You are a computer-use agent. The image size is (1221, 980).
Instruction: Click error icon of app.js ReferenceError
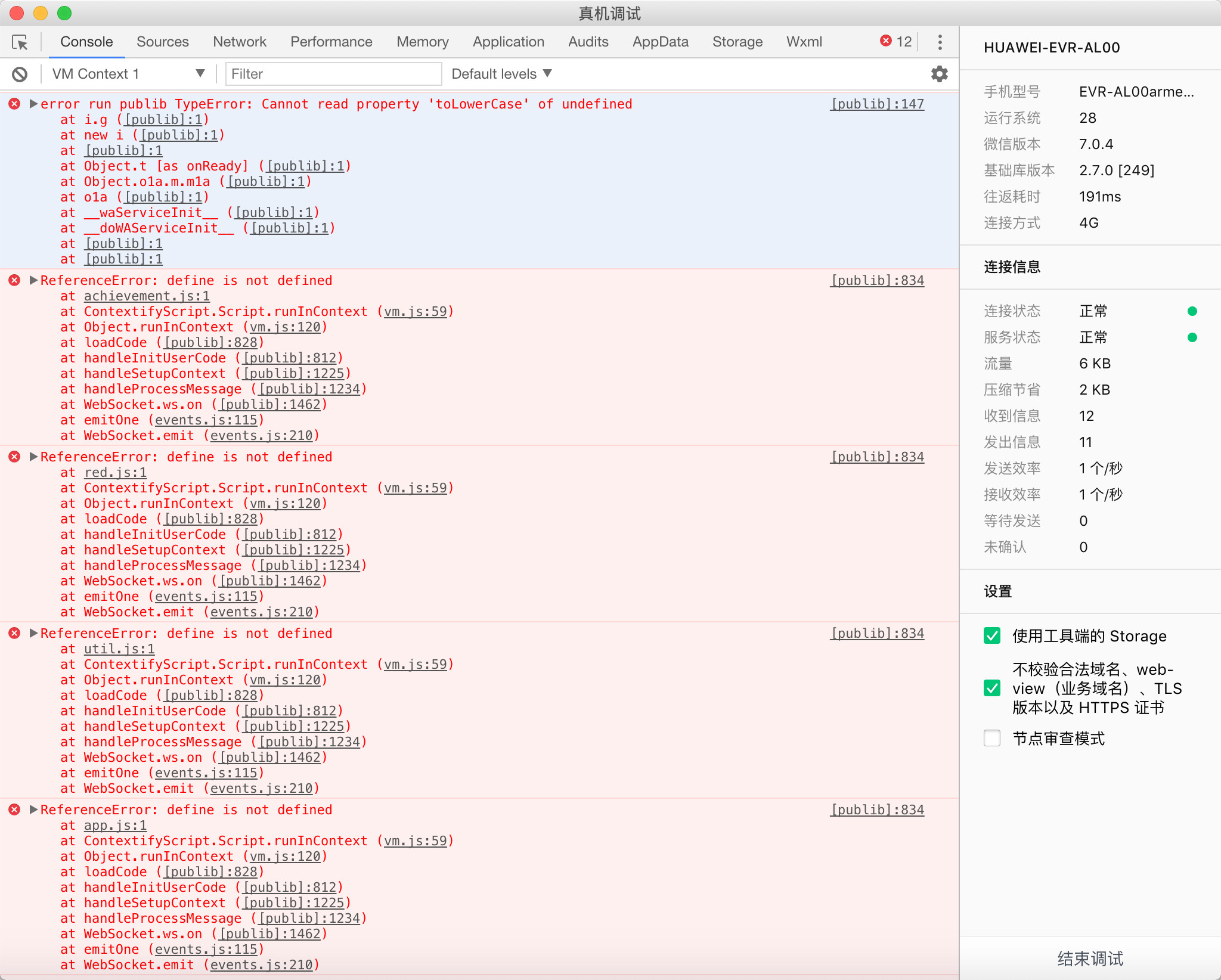tap(15, 810)
